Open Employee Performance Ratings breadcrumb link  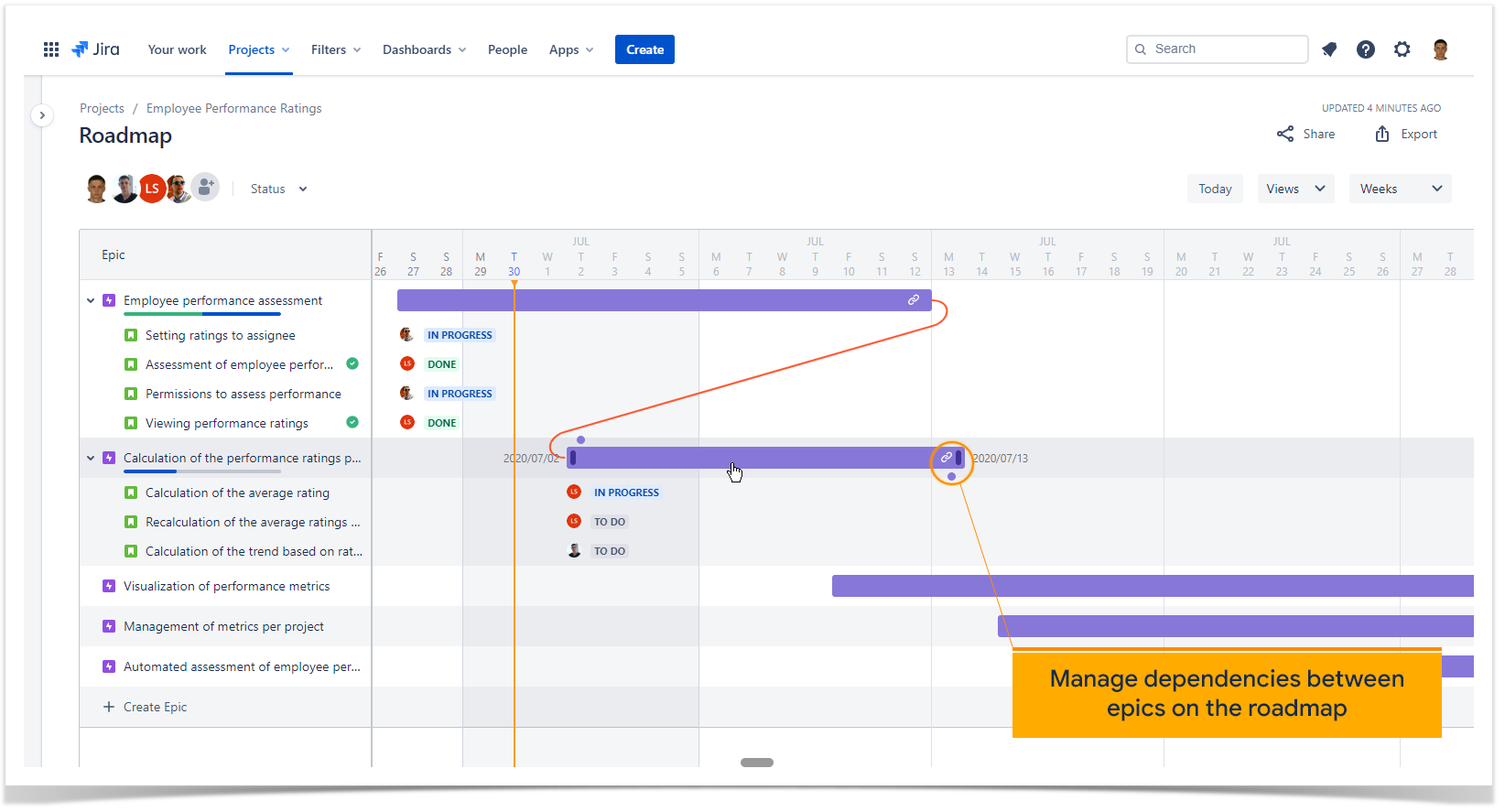click(233, 108)
